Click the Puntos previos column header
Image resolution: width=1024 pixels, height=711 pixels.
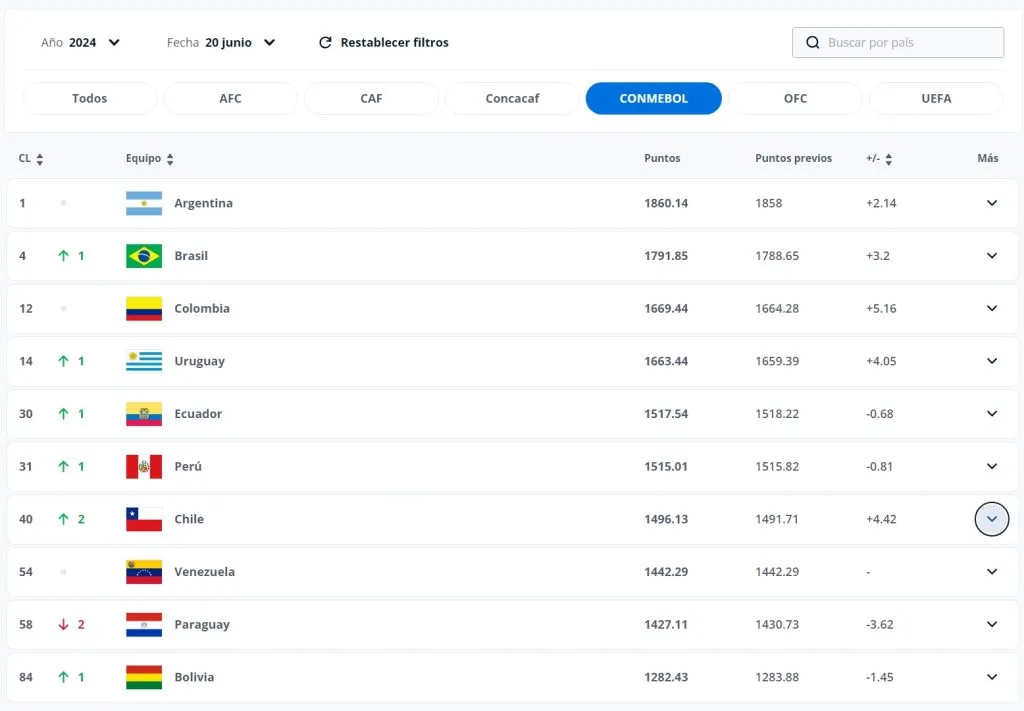pyautogui.click(x=793, y=158)
